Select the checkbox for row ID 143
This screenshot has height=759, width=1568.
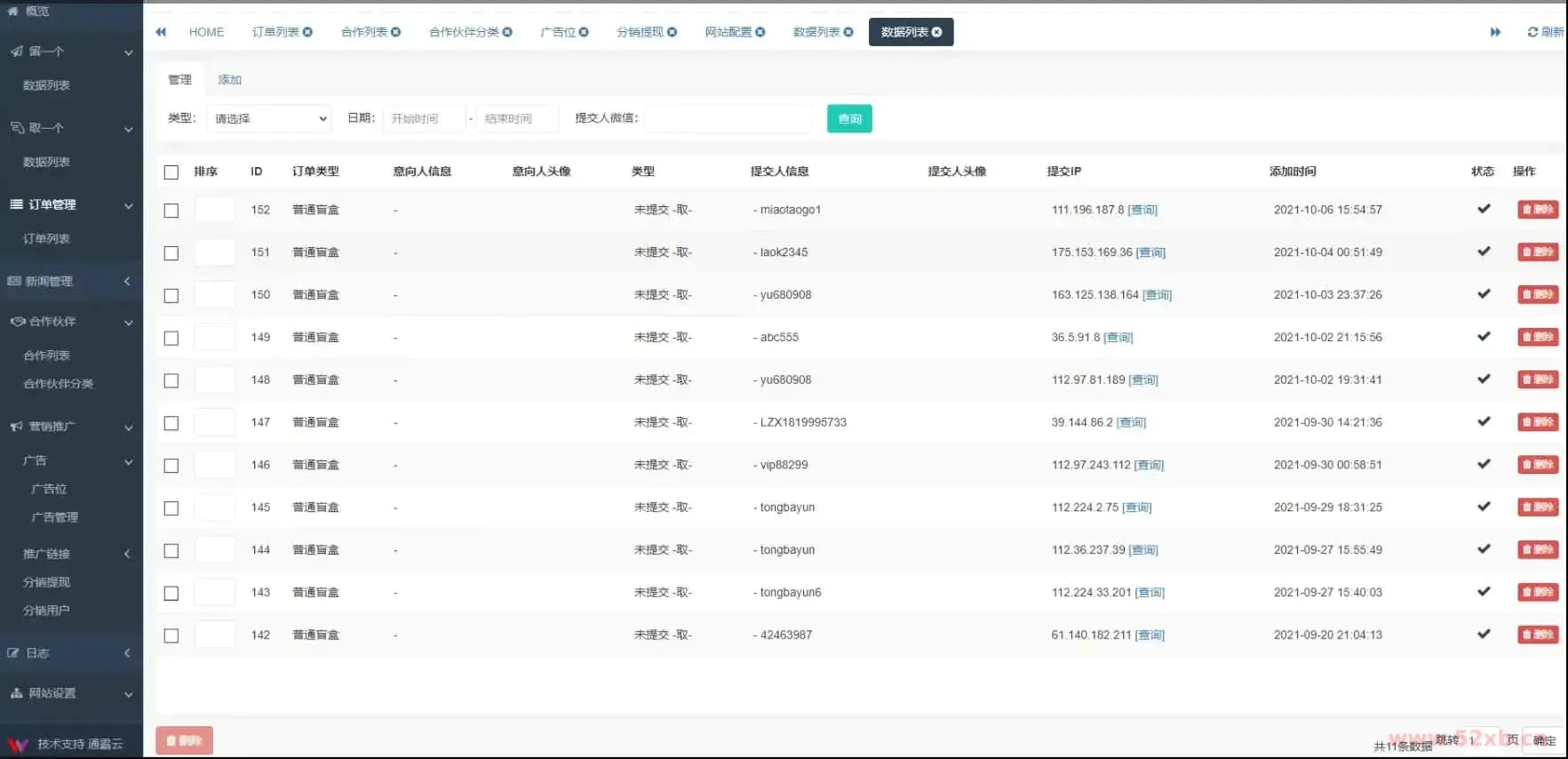click(171, 593)
